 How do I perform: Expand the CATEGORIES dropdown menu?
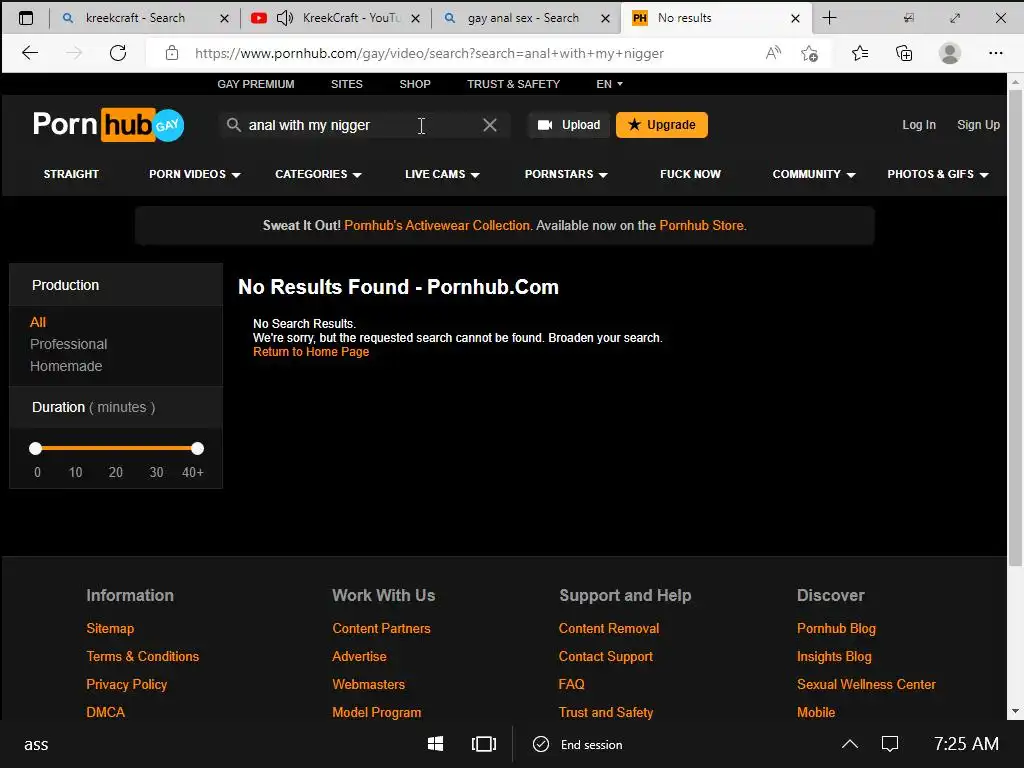click(318, 174)
